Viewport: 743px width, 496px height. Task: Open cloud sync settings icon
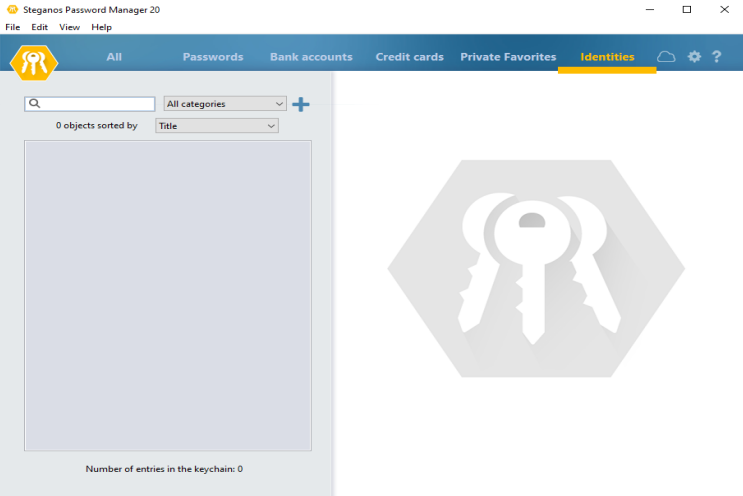666,57
